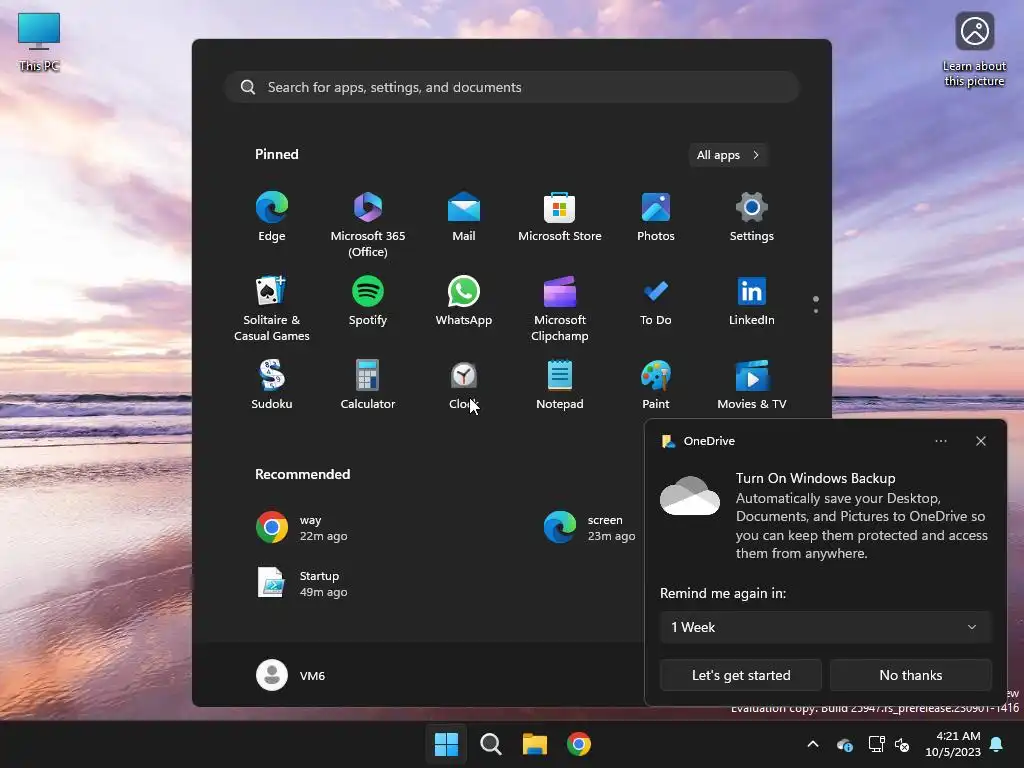Open recommended 'Startup' file
Image resolution: width=1024 pixels, height=768 pixels.
[302, 583]
